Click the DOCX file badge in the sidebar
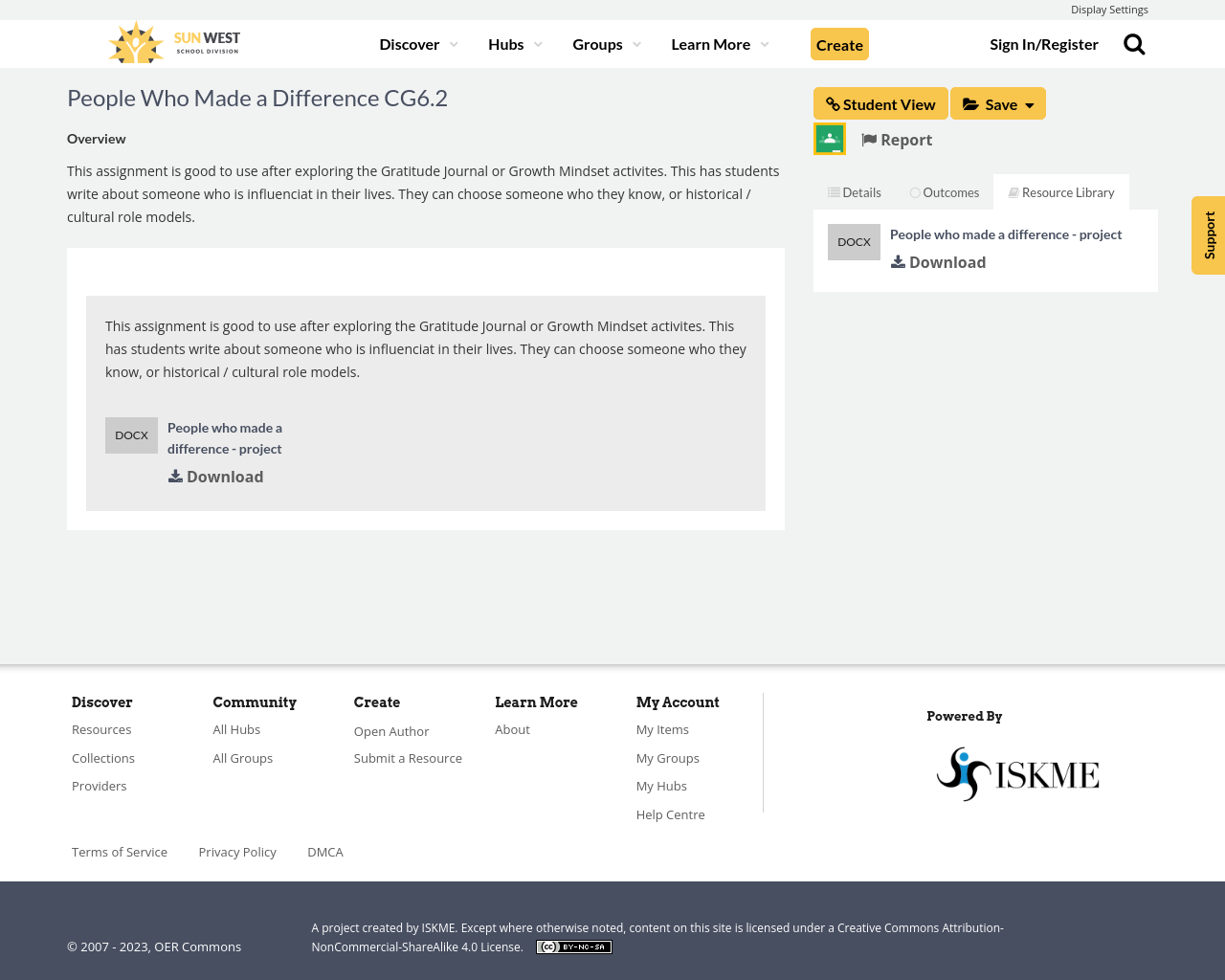This screenshot has width=1225, height=980. coord(854,242)
